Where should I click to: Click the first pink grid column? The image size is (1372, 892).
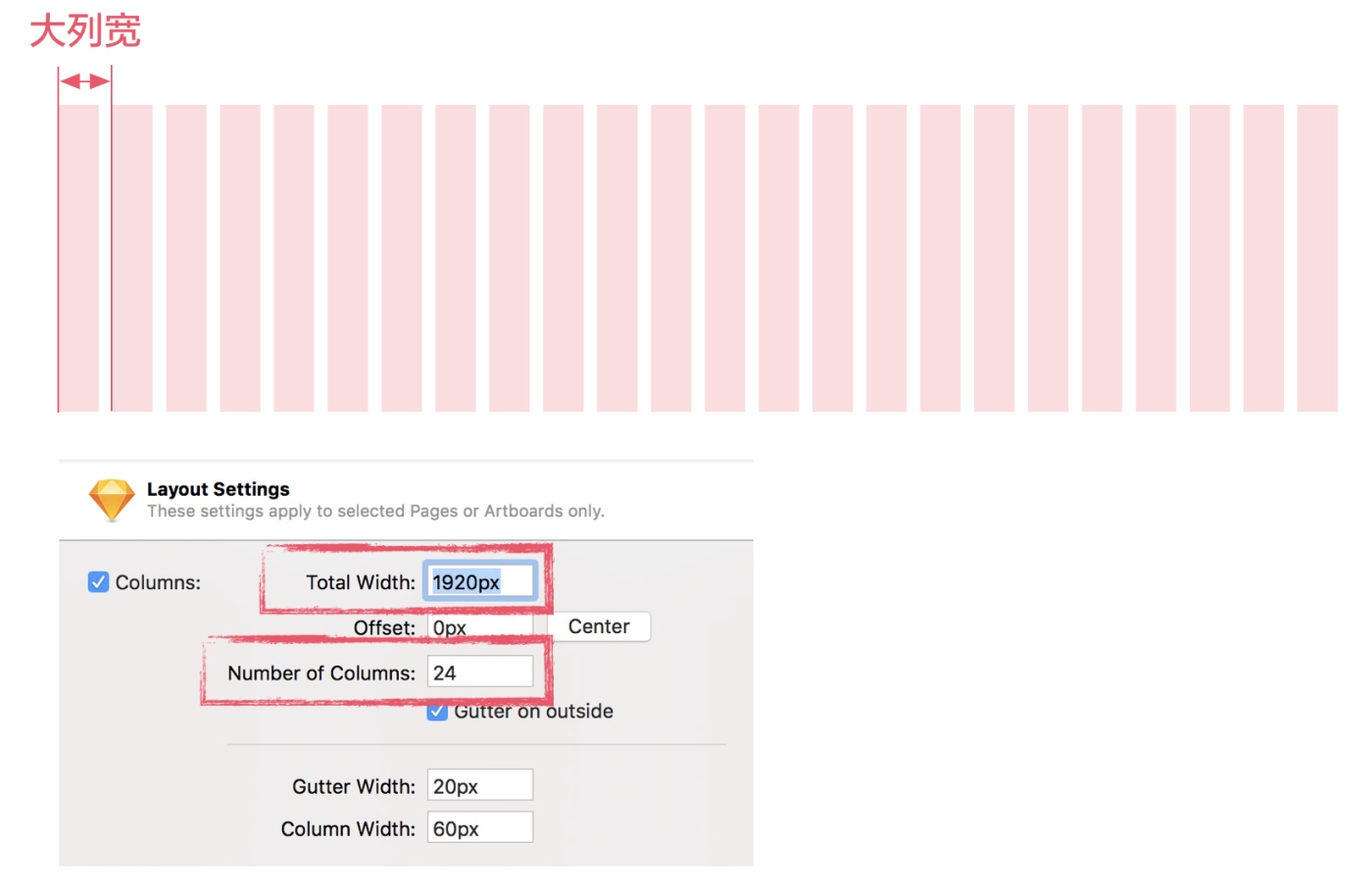pyautogui.click(x=78, y=258)
